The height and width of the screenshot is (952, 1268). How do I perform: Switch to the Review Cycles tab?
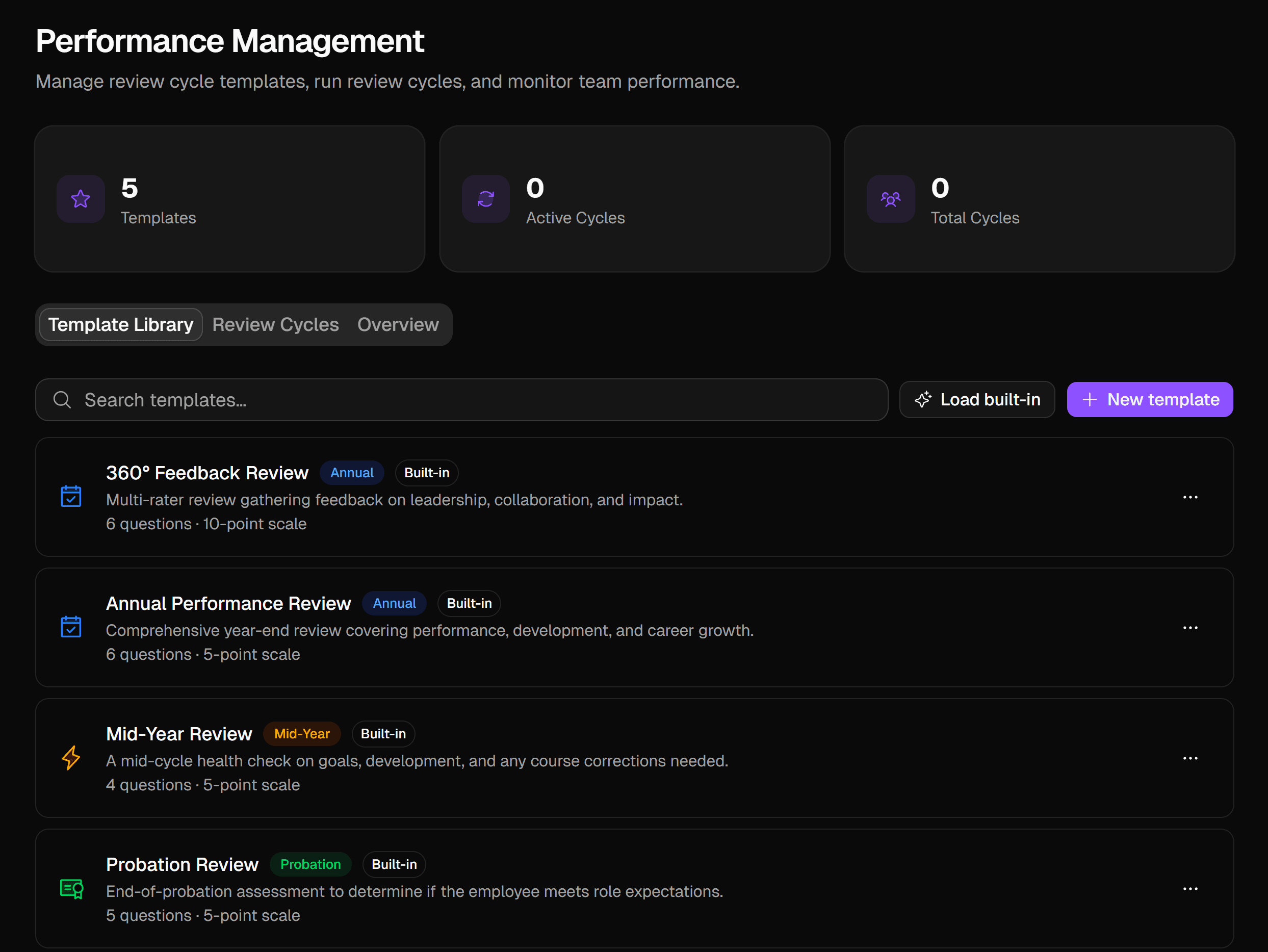(x=275, y=324)
